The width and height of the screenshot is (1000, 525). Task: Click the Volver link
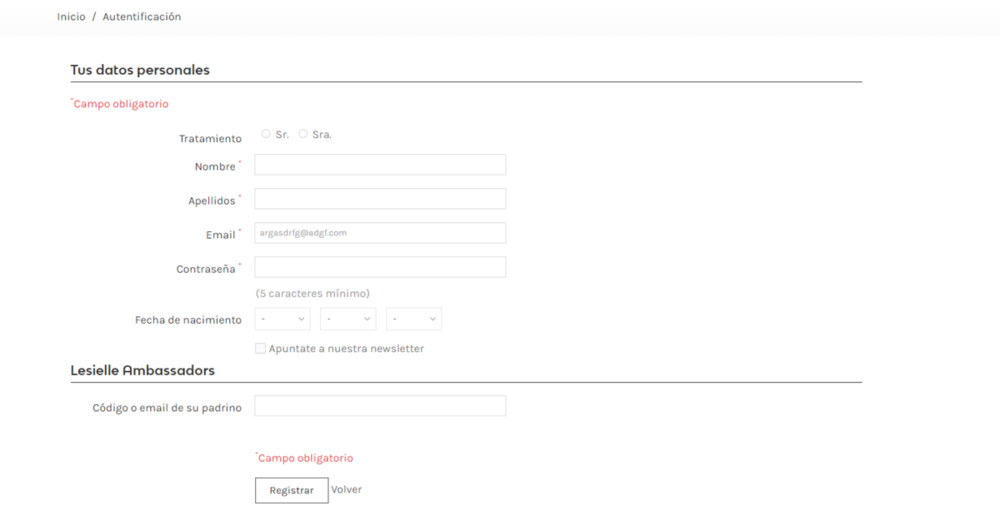(x=346, y=490)
